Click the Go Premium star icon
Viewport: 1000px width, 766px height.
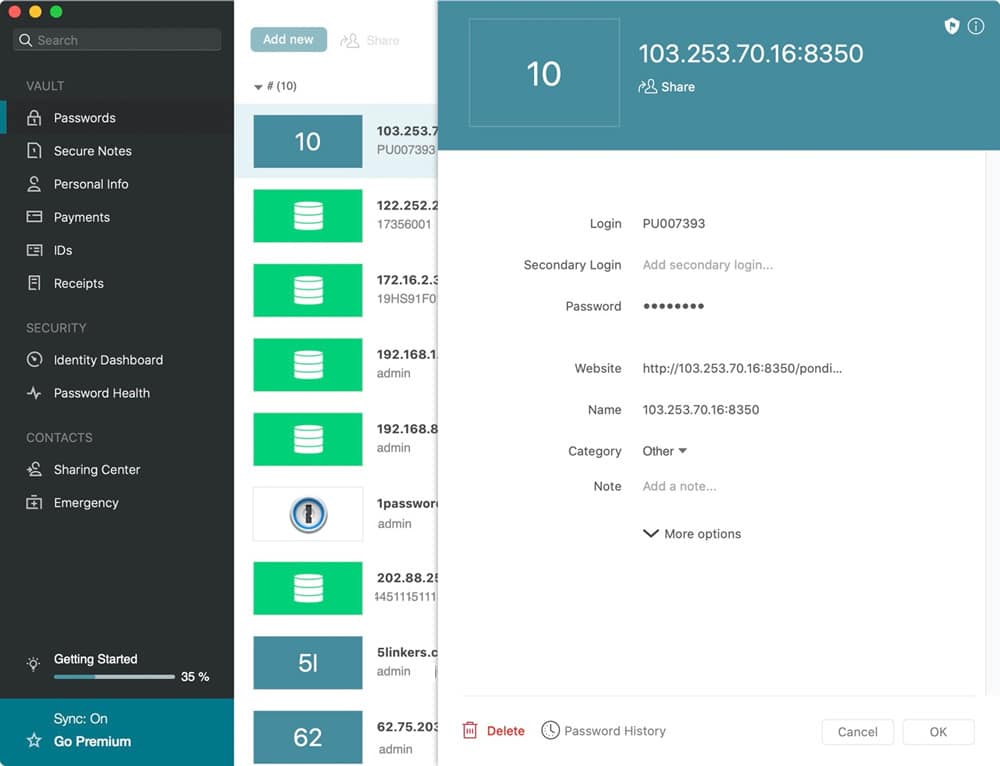tap(34, 740)
